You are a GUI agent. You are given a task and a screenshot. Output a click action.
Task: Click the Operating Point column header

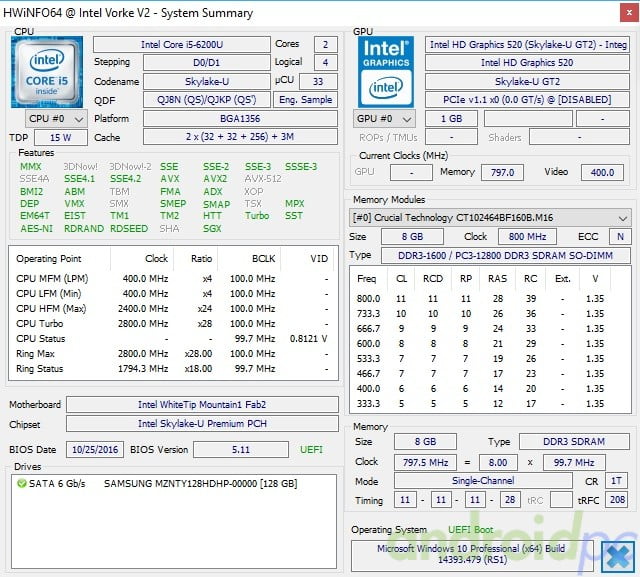49,259
